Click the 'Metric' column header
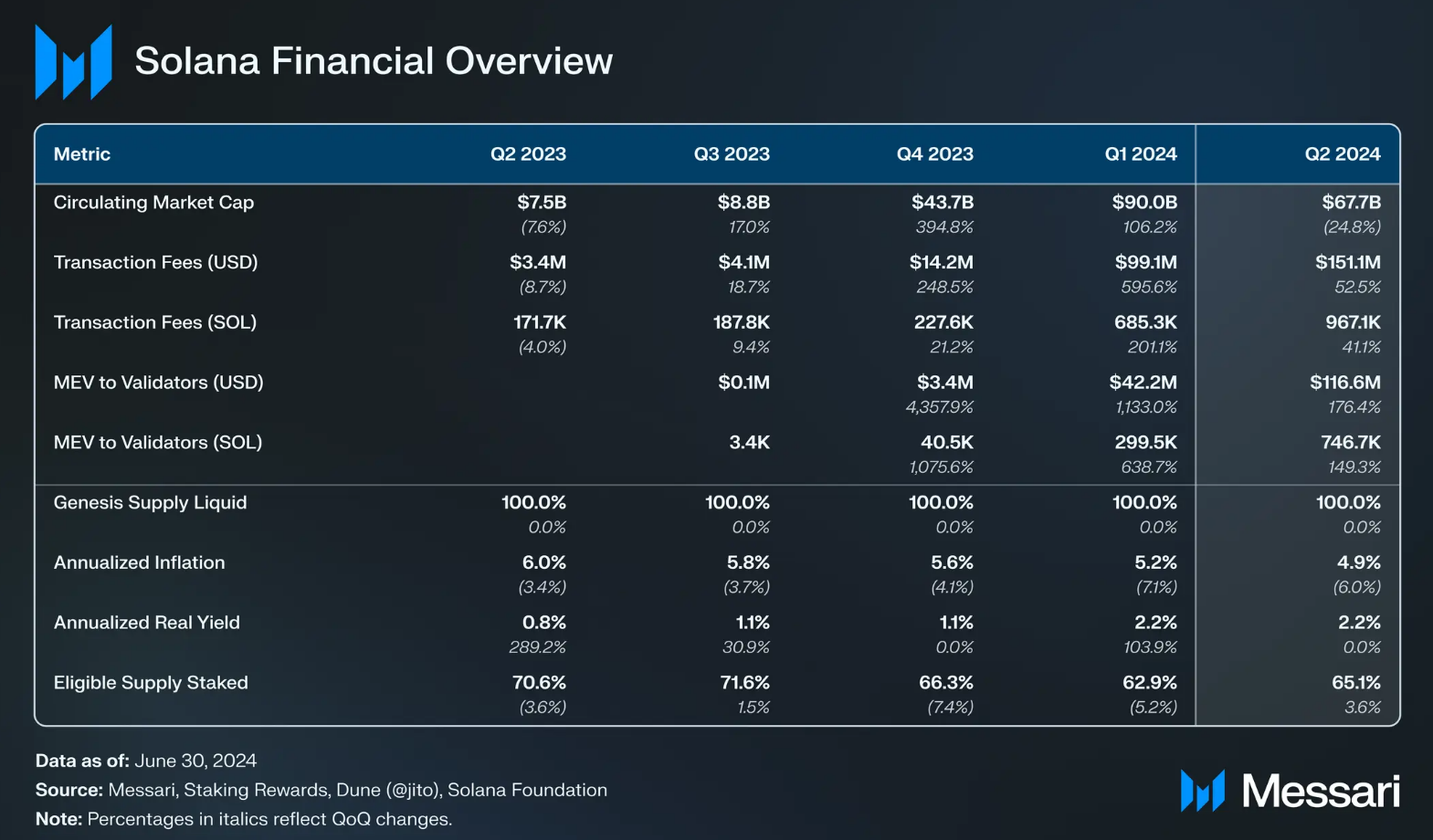 pyautogui.click(x=82, y=154)
